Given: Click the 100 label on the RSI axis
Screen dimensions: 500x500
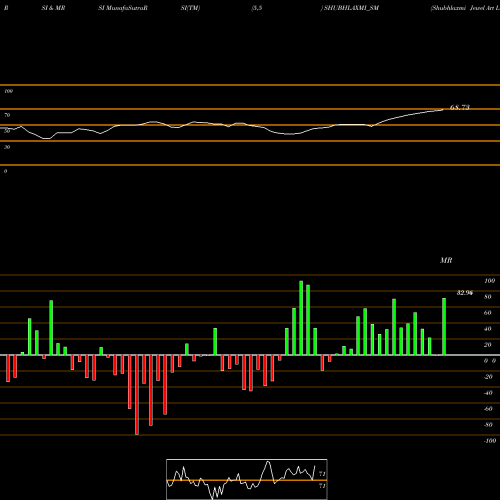Looking at the screenshot, I should [8, 91].
